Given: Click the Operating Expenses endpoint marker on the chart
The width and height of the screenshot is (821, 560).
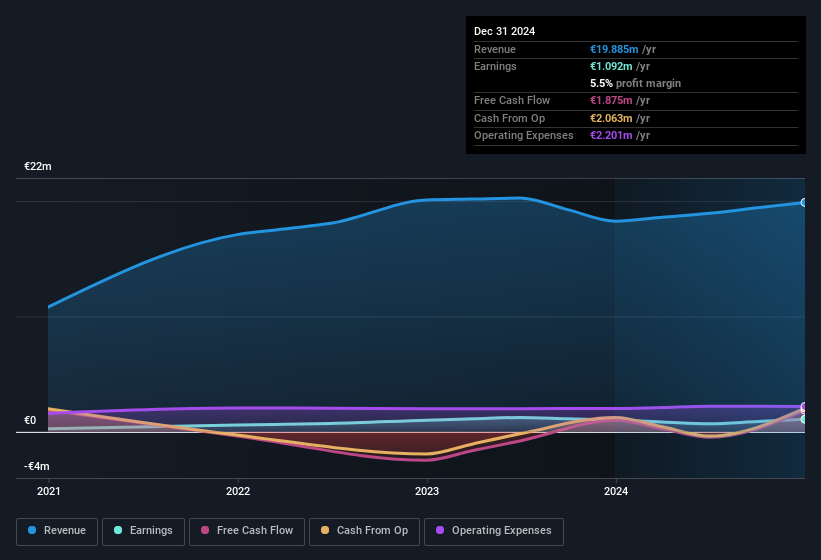Looking at the screenshot, I should coord(804,407).
